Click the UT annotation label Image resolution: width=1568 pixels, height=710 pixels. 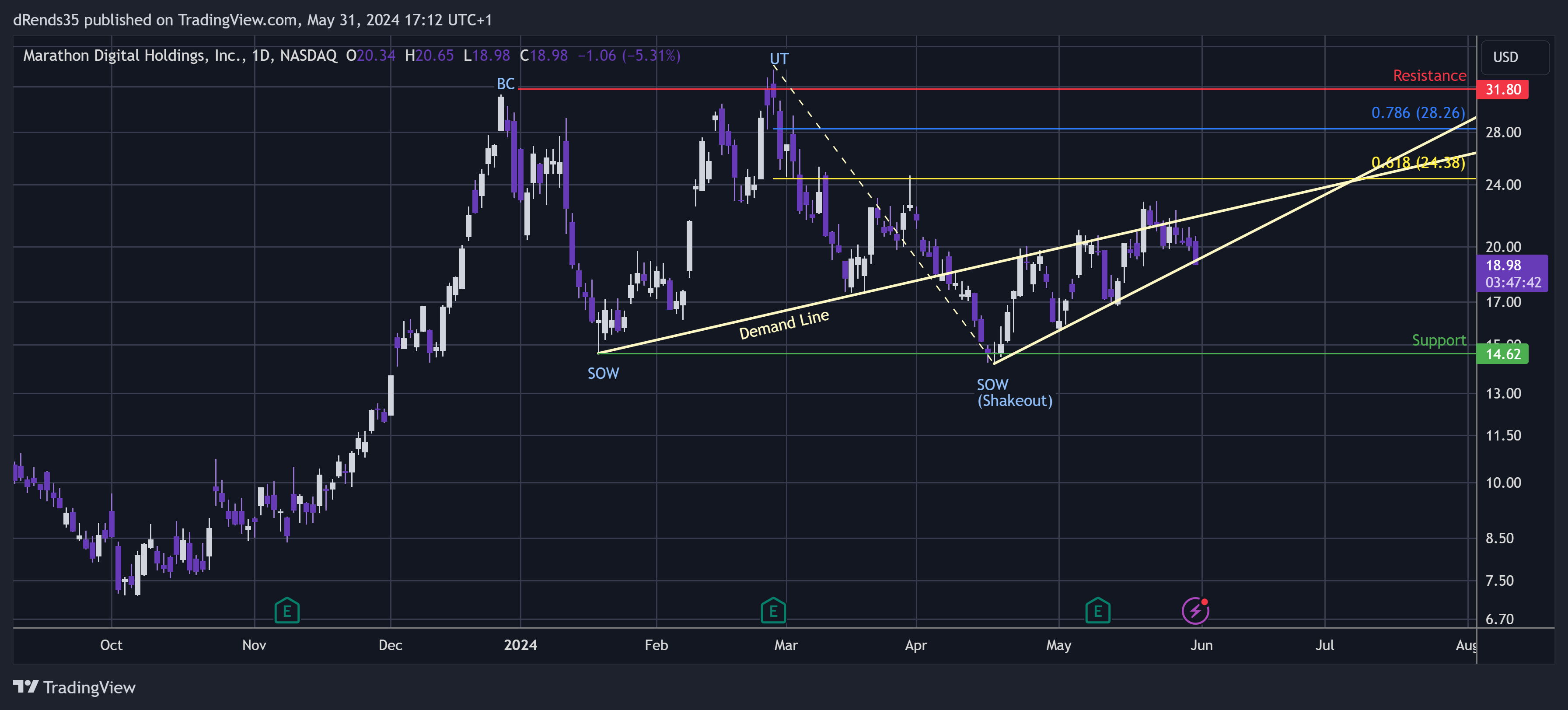click(779, 59)
